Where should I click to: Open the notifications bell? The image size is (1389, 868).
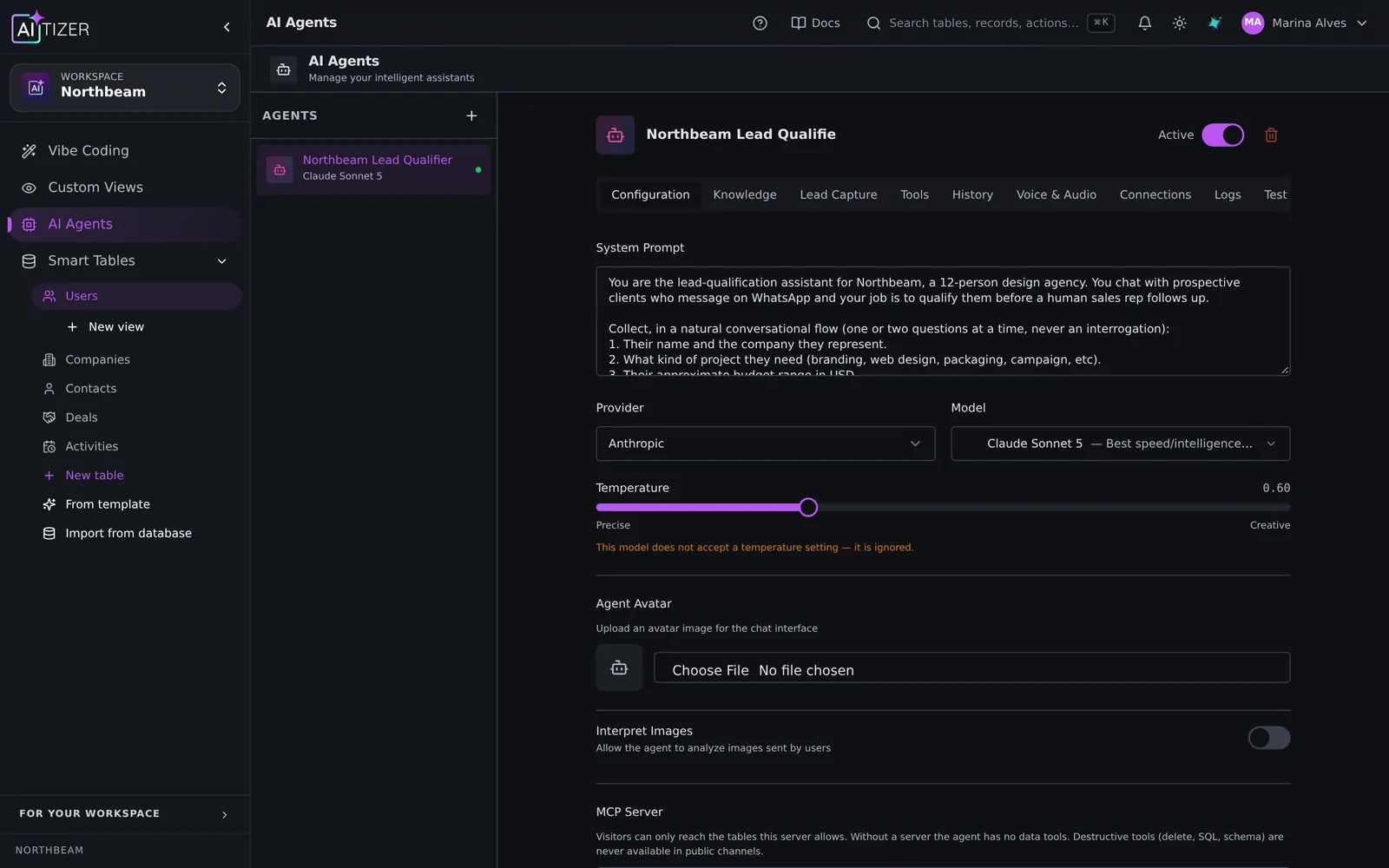(x=1144, y=23)
